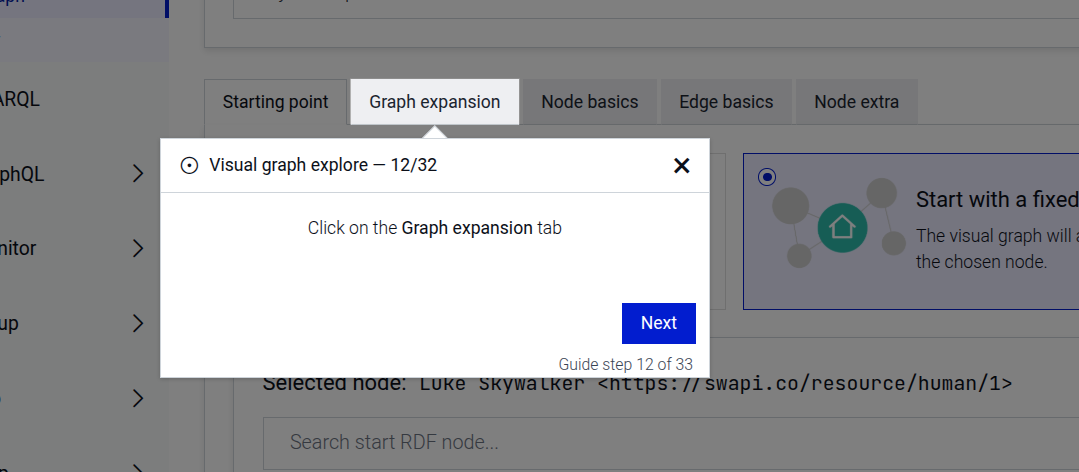Click the Monitor sidebar menu label
Viewport: 1079px width, 472px height.
point(22,249)
